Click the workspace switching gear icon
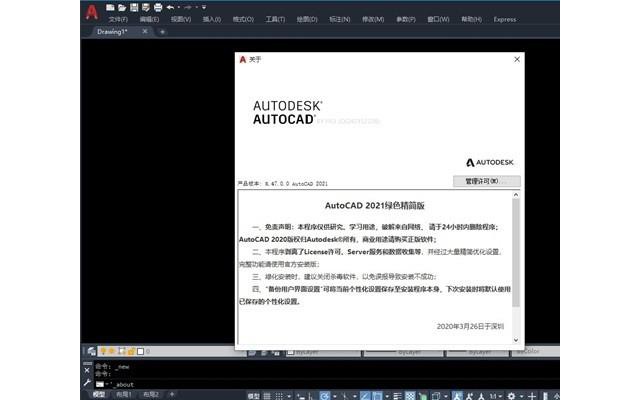 (x=511, y=396)
